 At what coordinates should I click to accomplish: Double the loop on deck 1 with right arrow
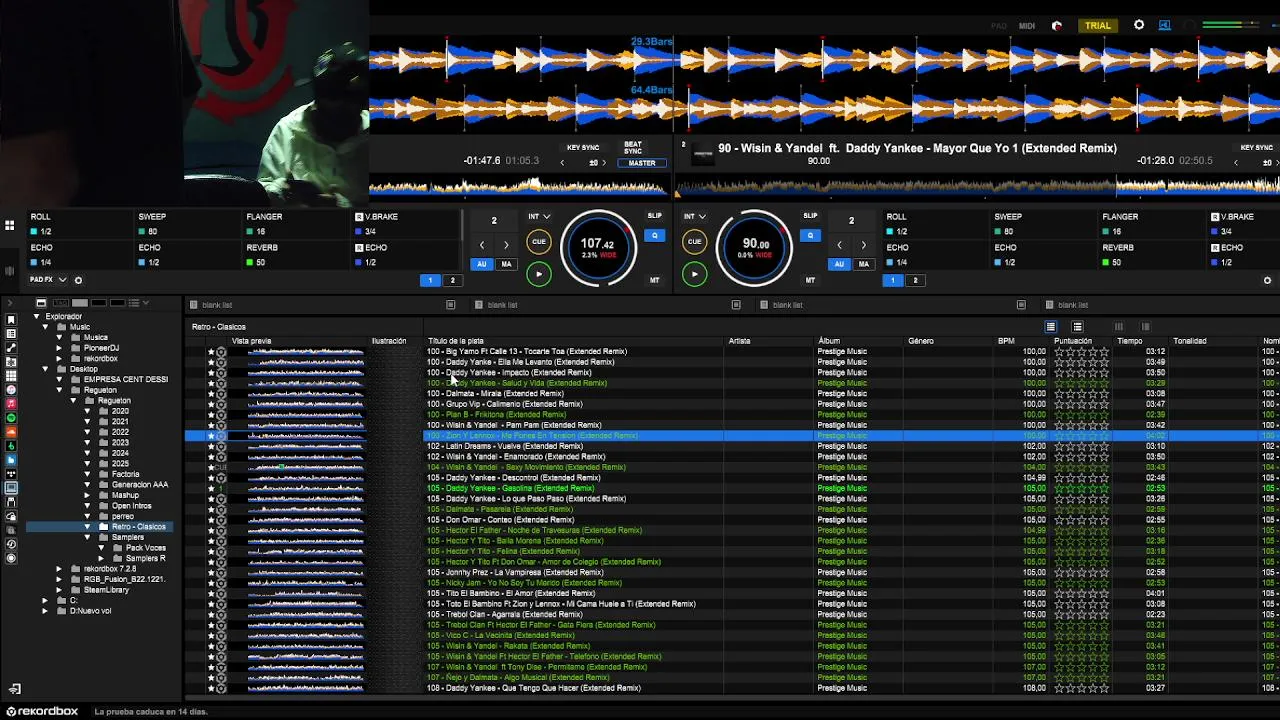[x=506, y=245]
